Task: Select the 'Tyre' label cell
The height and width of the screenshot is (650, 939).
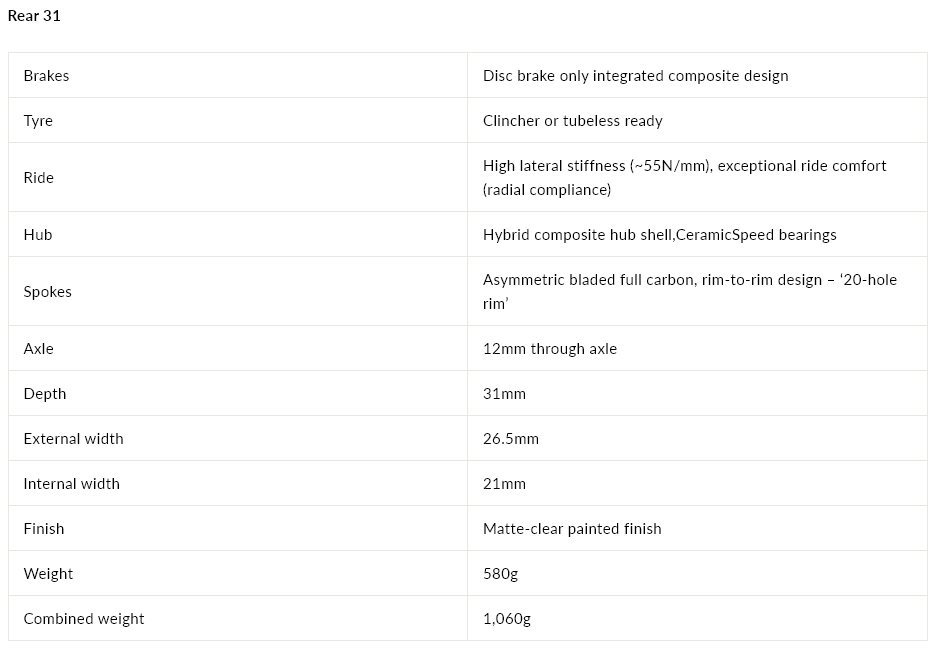Action: pyautogui.click(x=38, y=121)
